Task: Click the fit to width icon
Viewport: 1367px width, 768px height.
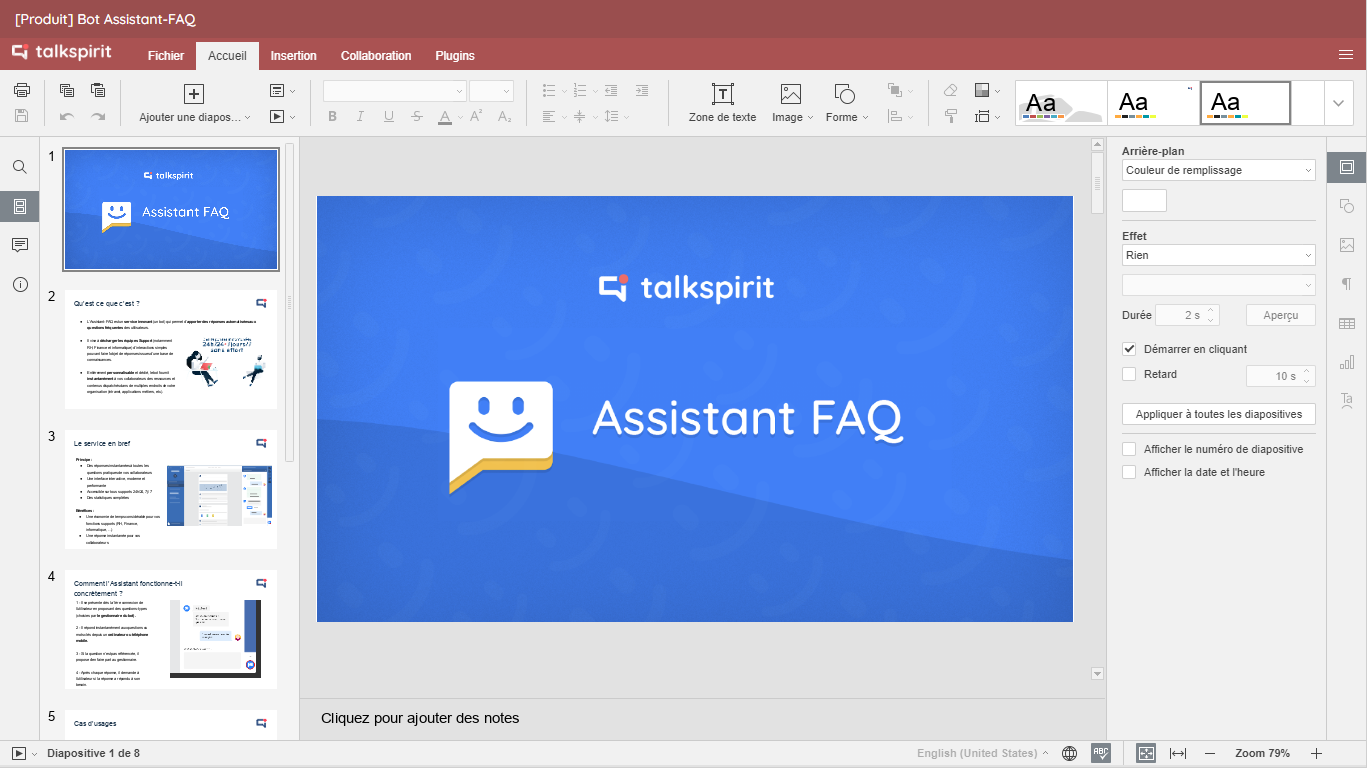Action: point(1178,753)
